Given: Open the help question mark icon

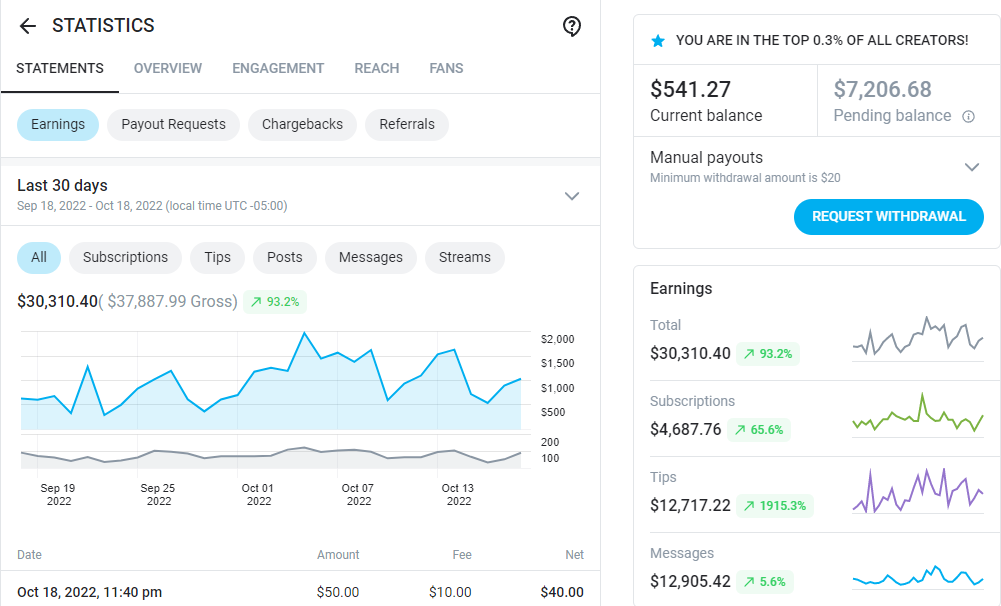Looking at the screenshot, I should [x=572, y=26].
